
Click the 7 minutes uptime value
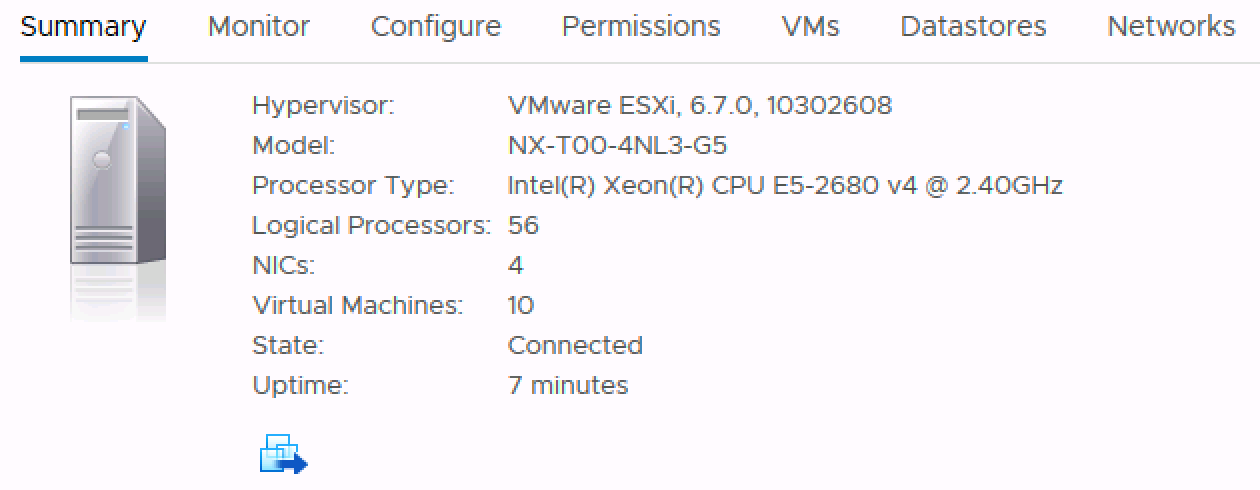pos(568,385)
